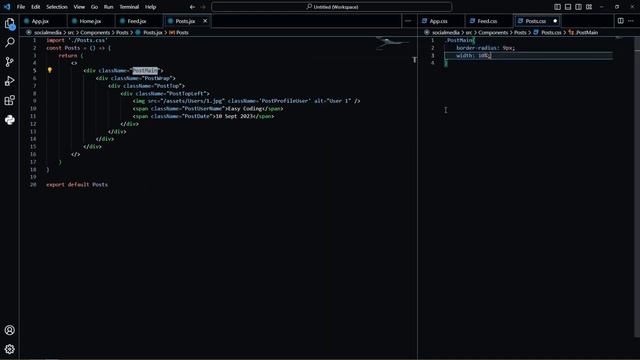Click the width line in Posts.css
Screen dimensions: 640x360
pos(473,56)
